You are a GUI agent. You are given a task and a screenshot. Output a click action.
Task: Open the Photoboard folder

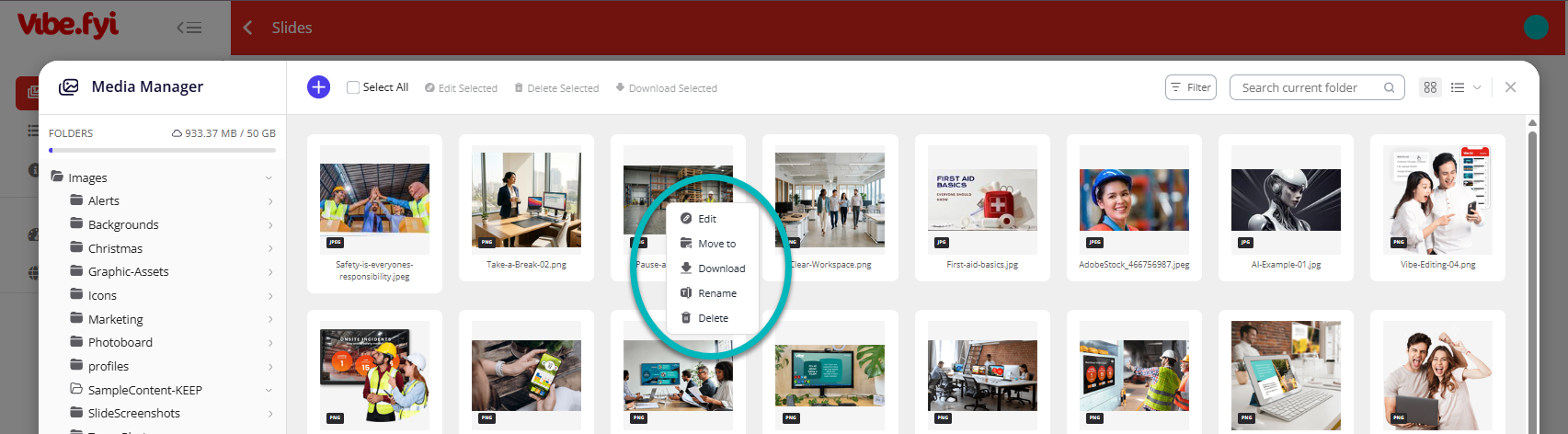[x=111, y=342]
